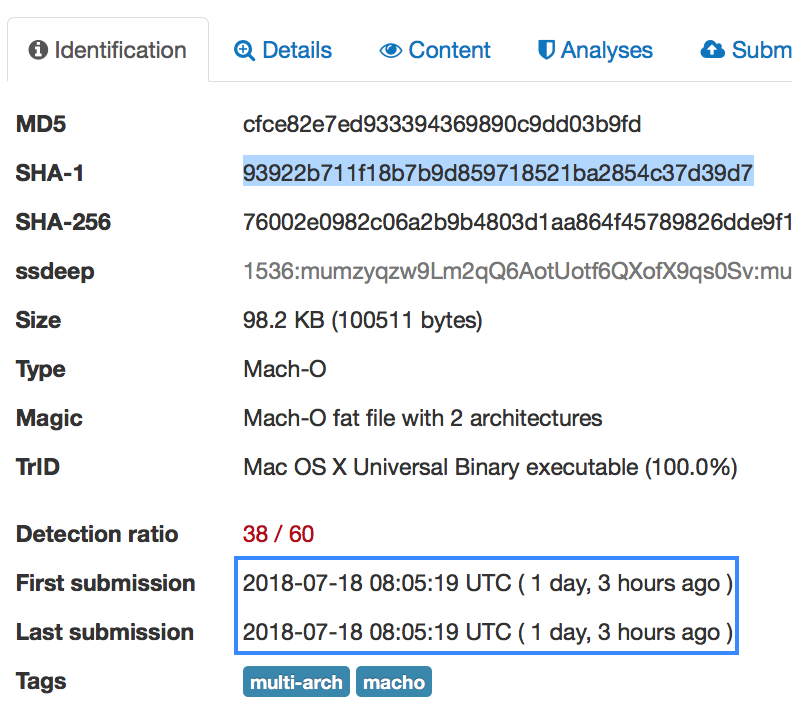This screenshot has height=718, width=792.
Task: Click the magnifier icon on Details tab
Action: point(244,50)
